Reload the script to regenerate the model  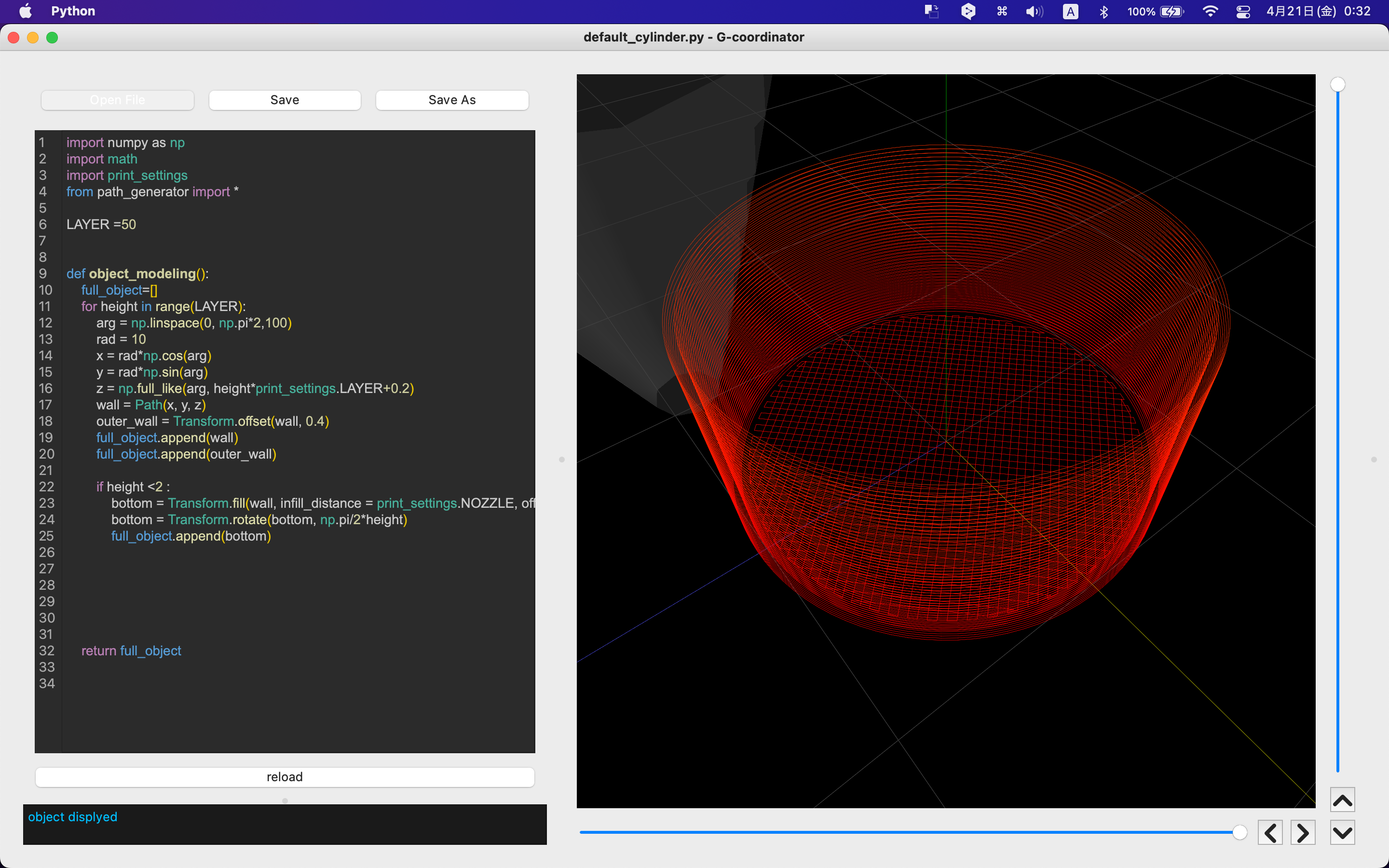point(284,776)
